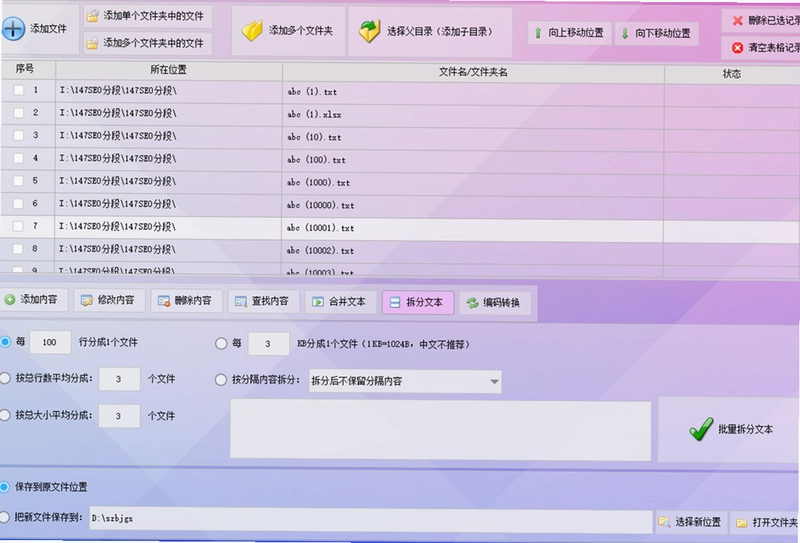Screen dimensions: 800x543
Task: Click the 按总行数平均分成 count field
Action: pos(119,379)
